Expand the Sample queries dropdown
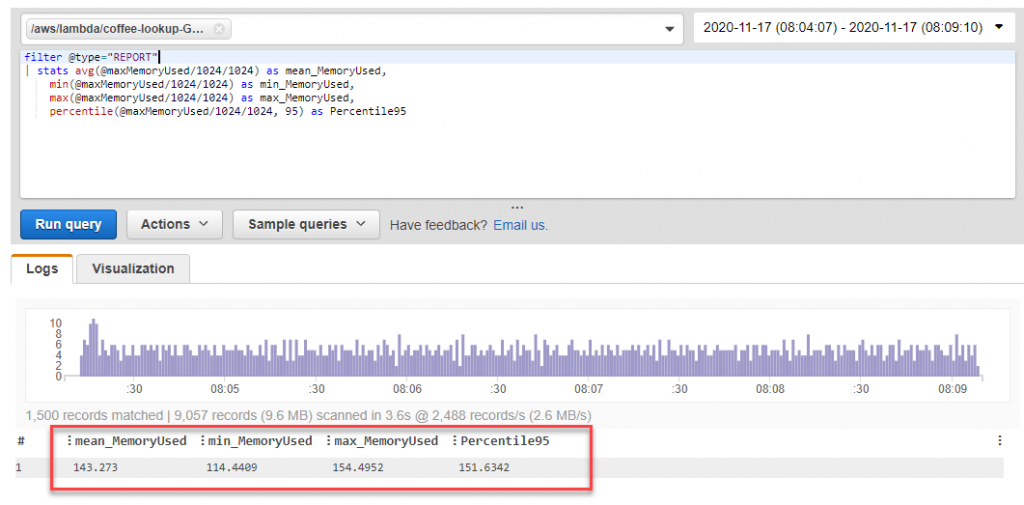This screenshot has width=1024, height=505. point(306,224)
